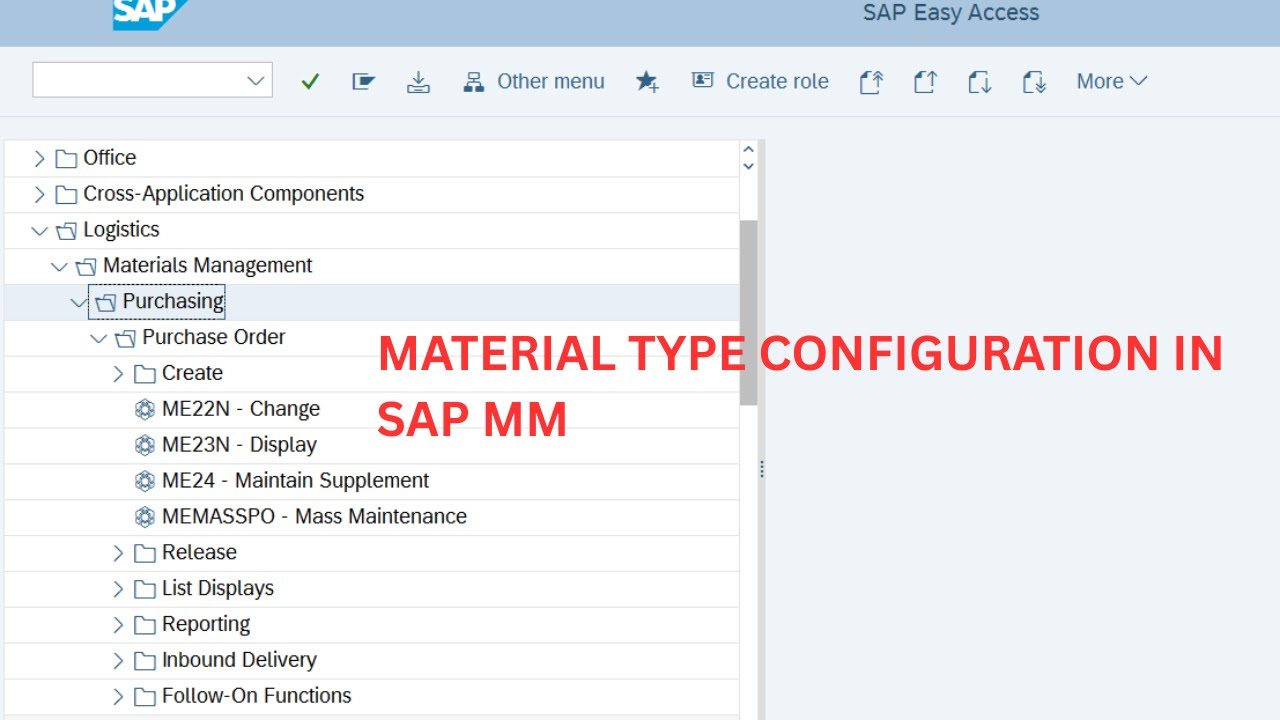Image resolution: width=1280 pixels, height=720 pixels.
Task: Select ME24 - Maintain Supplement transaction
Action: [295, 481]
